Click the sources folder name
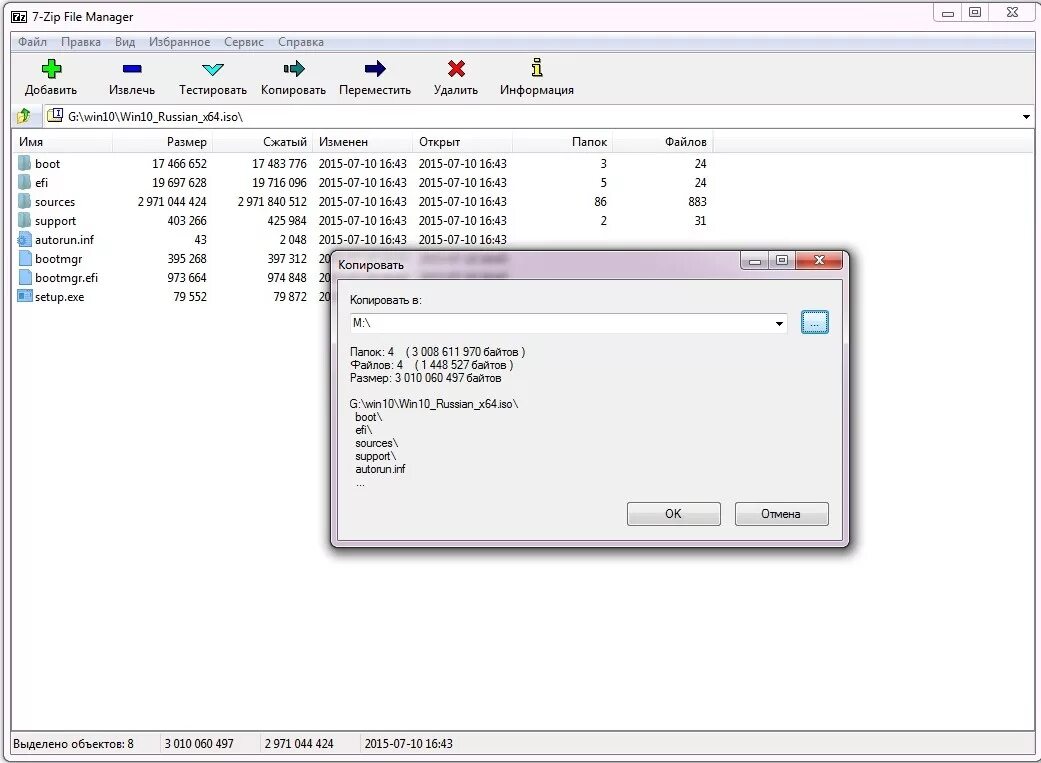 [x=55, y=202]
